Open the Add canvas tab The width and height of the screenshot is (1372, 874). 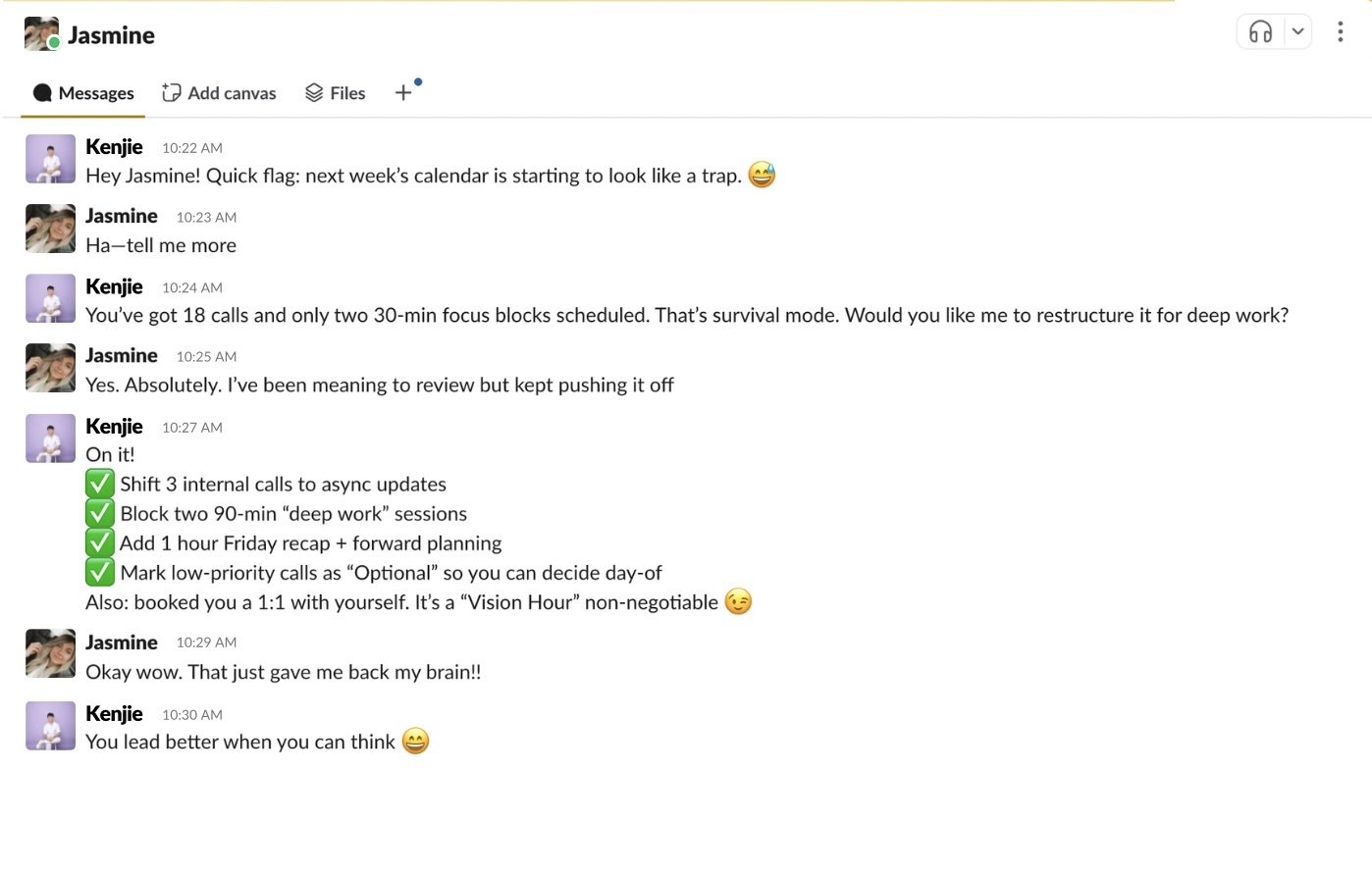[x=219, y=93]
